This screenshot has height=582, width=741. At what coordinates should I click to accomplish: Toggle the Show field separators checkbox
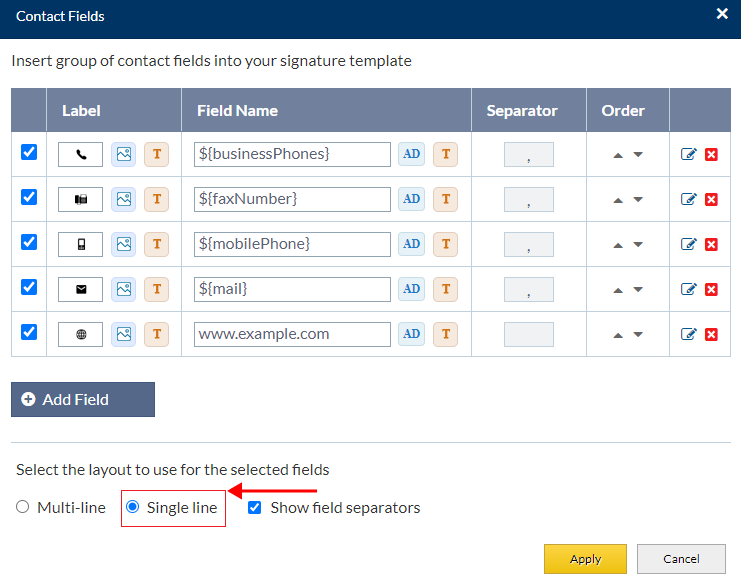[256, 507]
